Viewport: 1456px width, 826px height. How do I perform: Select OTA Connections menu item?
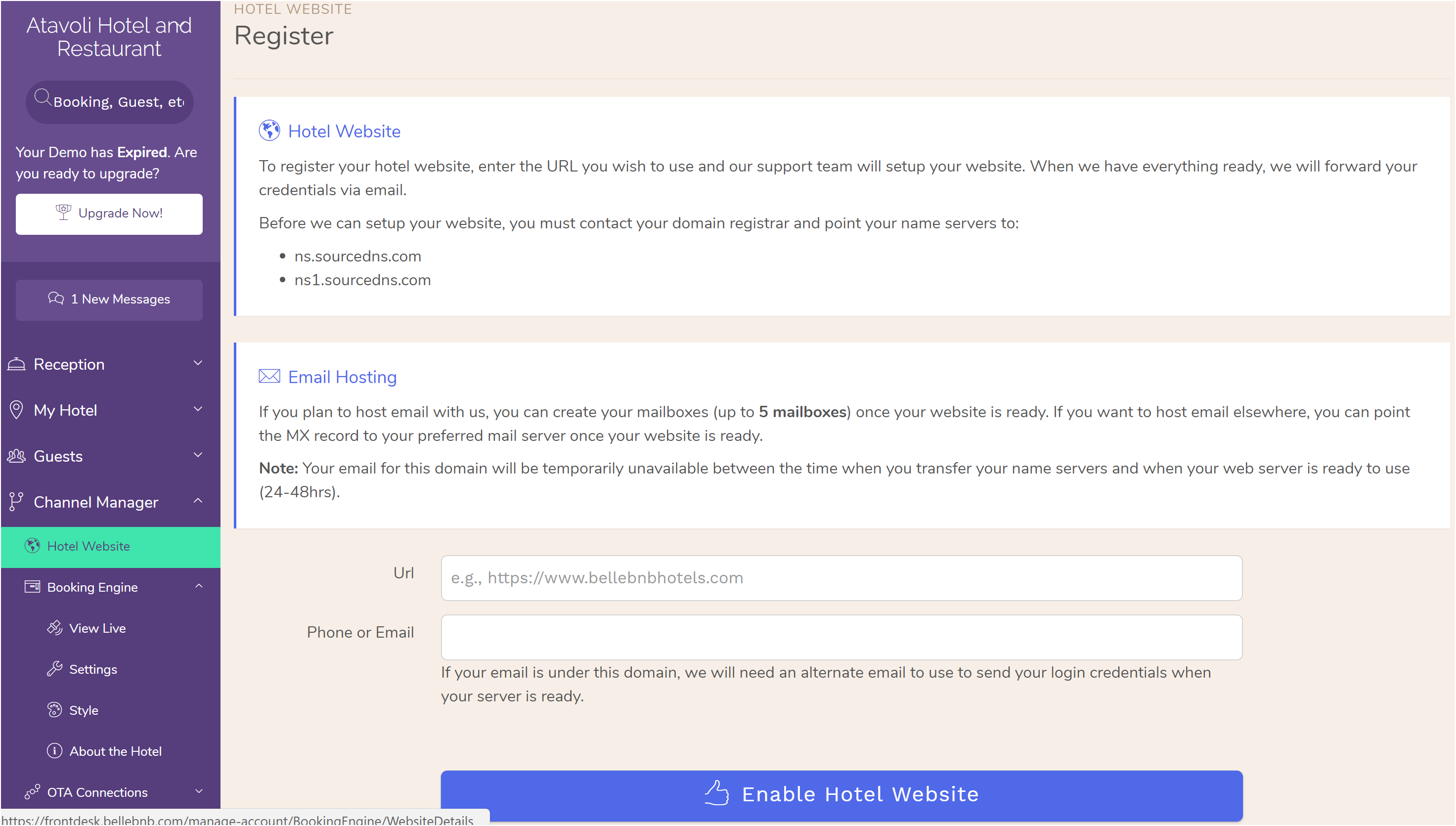[100, 791]
